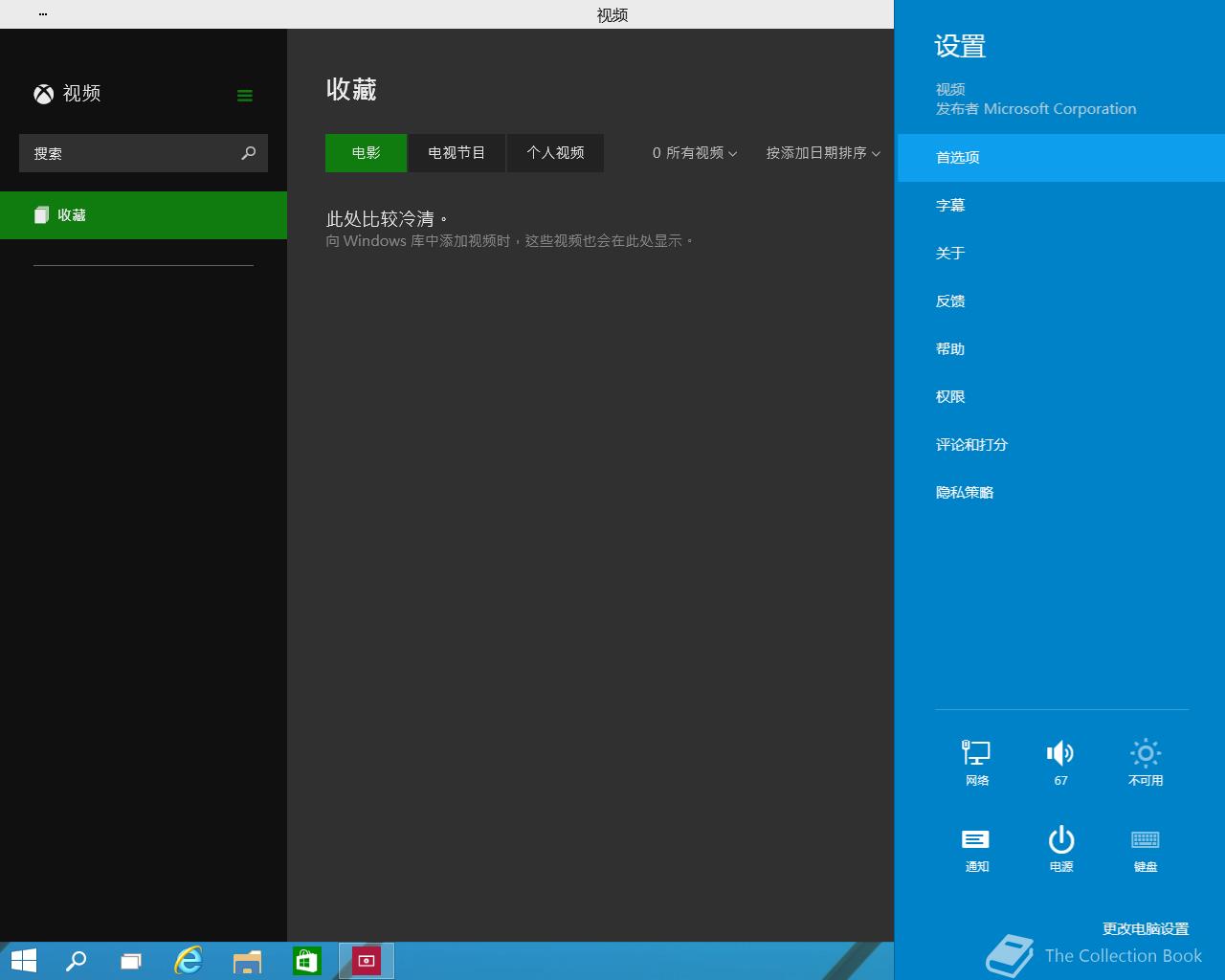Open the 权限 settings entry
The width and height of the screenshot is (1225, 980).
tap(1061, 397)
